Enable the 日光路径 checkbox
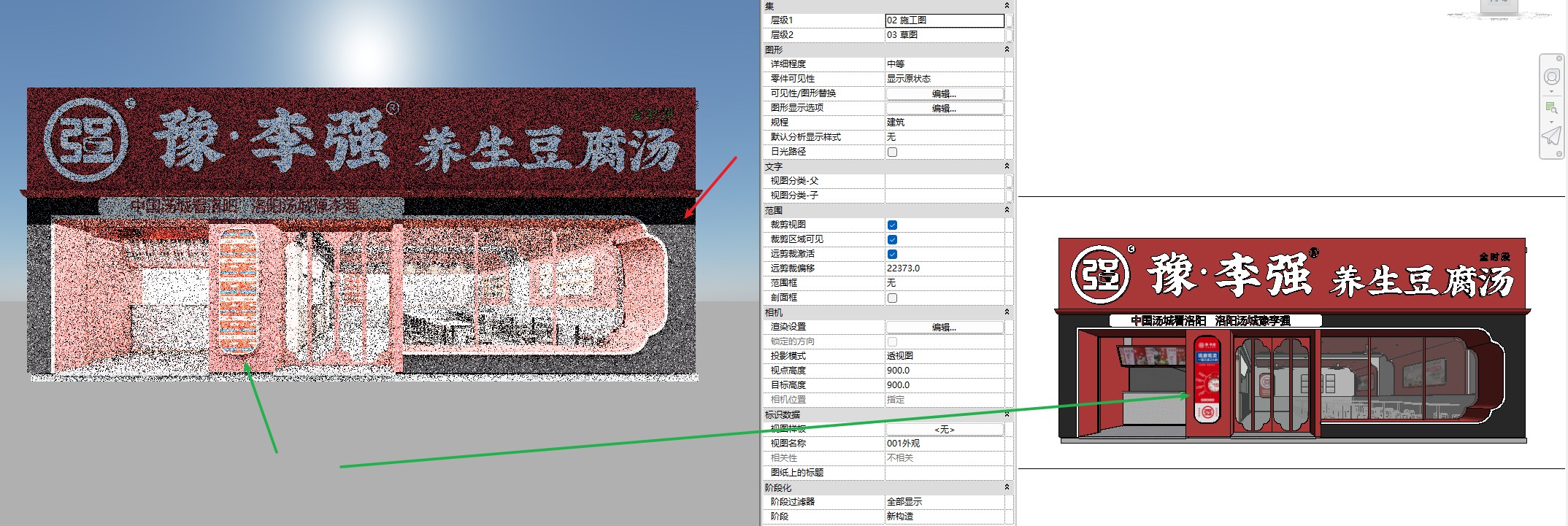This screenshot has height=526, width=1568. (x=892, y=152)
